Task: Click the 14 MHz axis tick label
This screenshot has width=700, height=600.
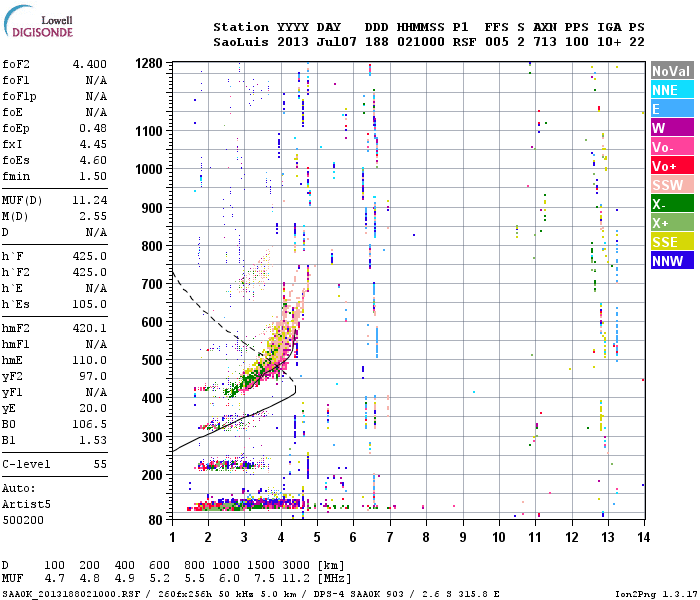Action: (643, 537)
